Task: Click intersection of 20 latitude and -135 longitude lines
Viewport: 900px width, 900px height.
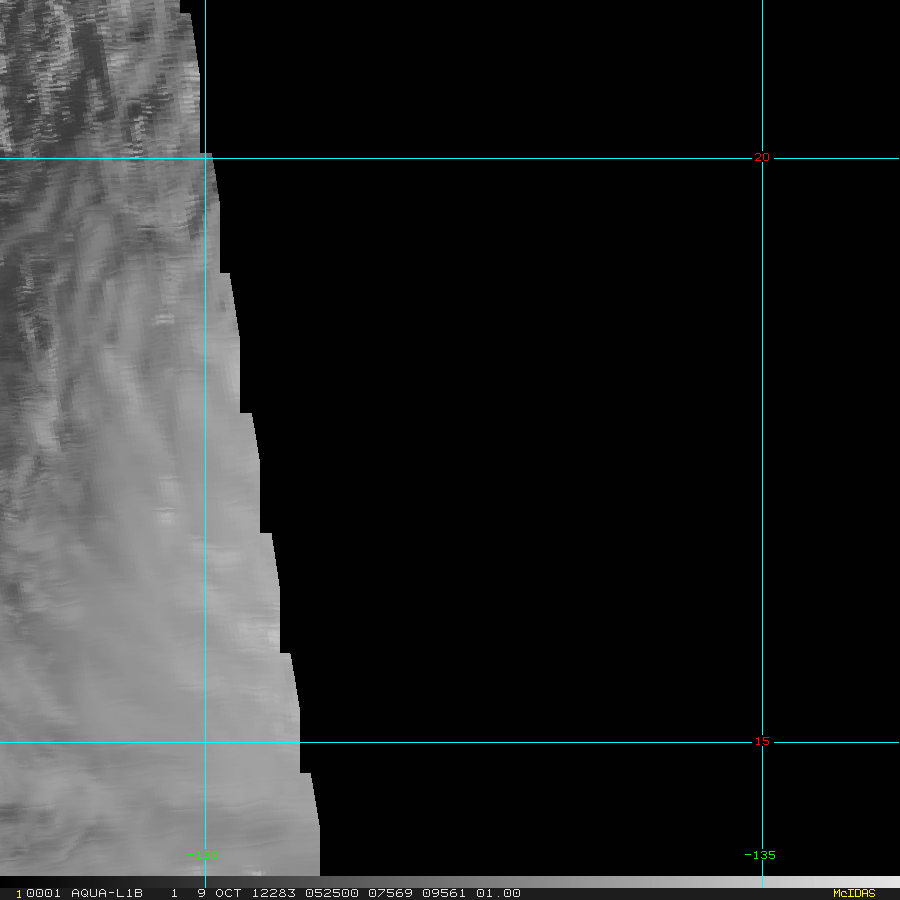Action: pyautogui.click(x=762, y=158)
